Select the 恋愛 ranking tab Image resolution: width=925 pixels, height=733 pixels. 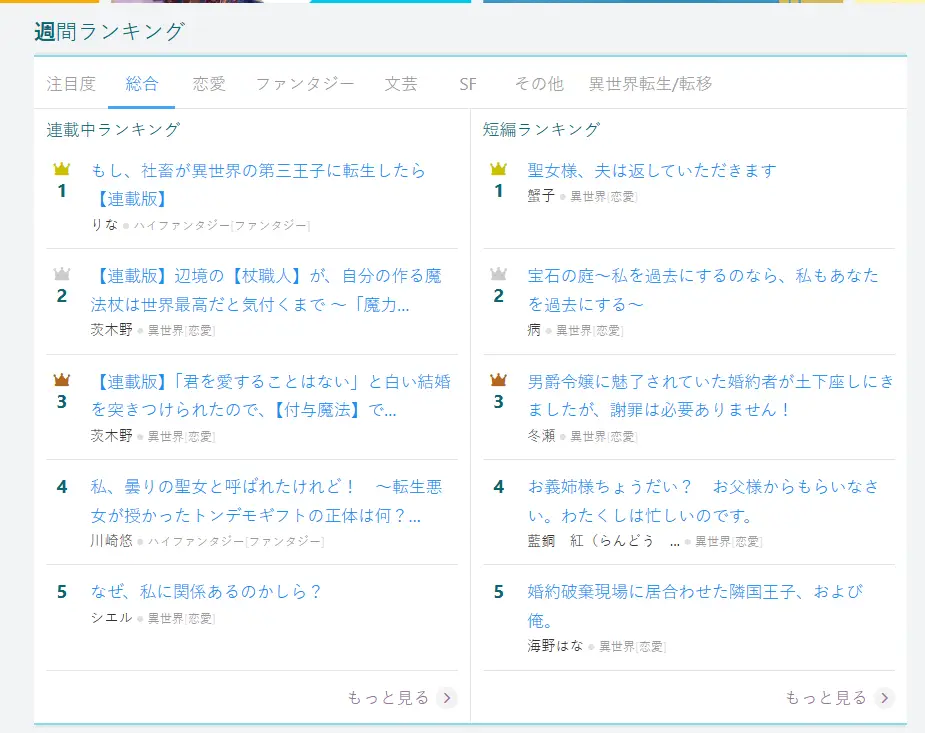[x=209, y=84]
